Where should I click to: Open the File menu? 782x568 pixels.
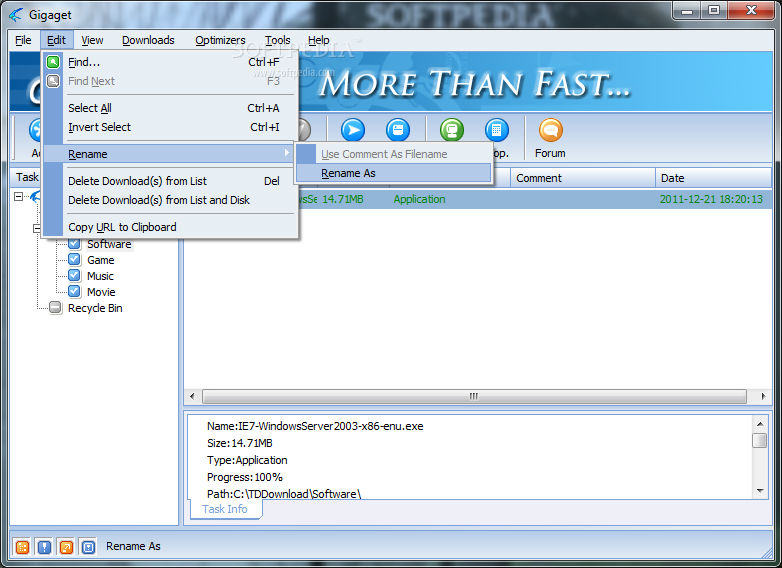coord(23,40)
